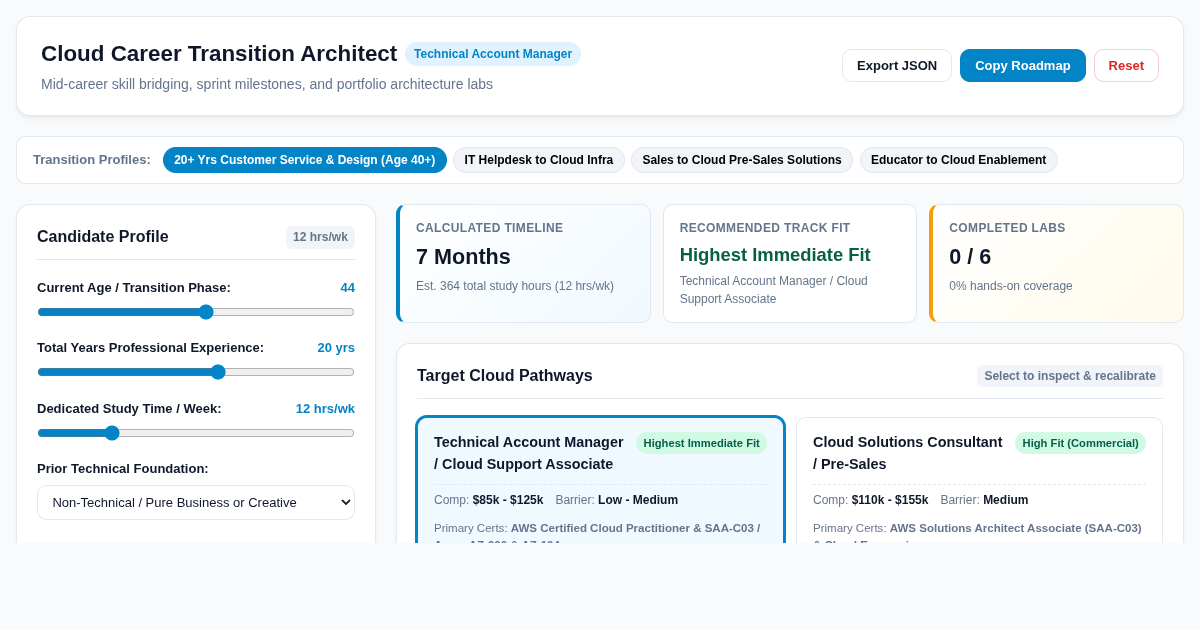Click the 12 hrs/wk badge in Candidate Profile
This screenshot has height=630, width=1200.
coord(320,237)
